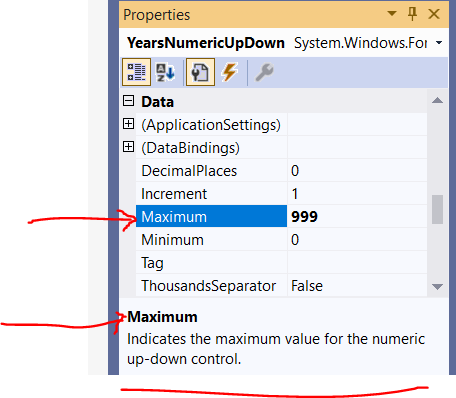Select the (DataBindings) label
Viewport: 456px width, 398px height.
[x=190, y=148]
